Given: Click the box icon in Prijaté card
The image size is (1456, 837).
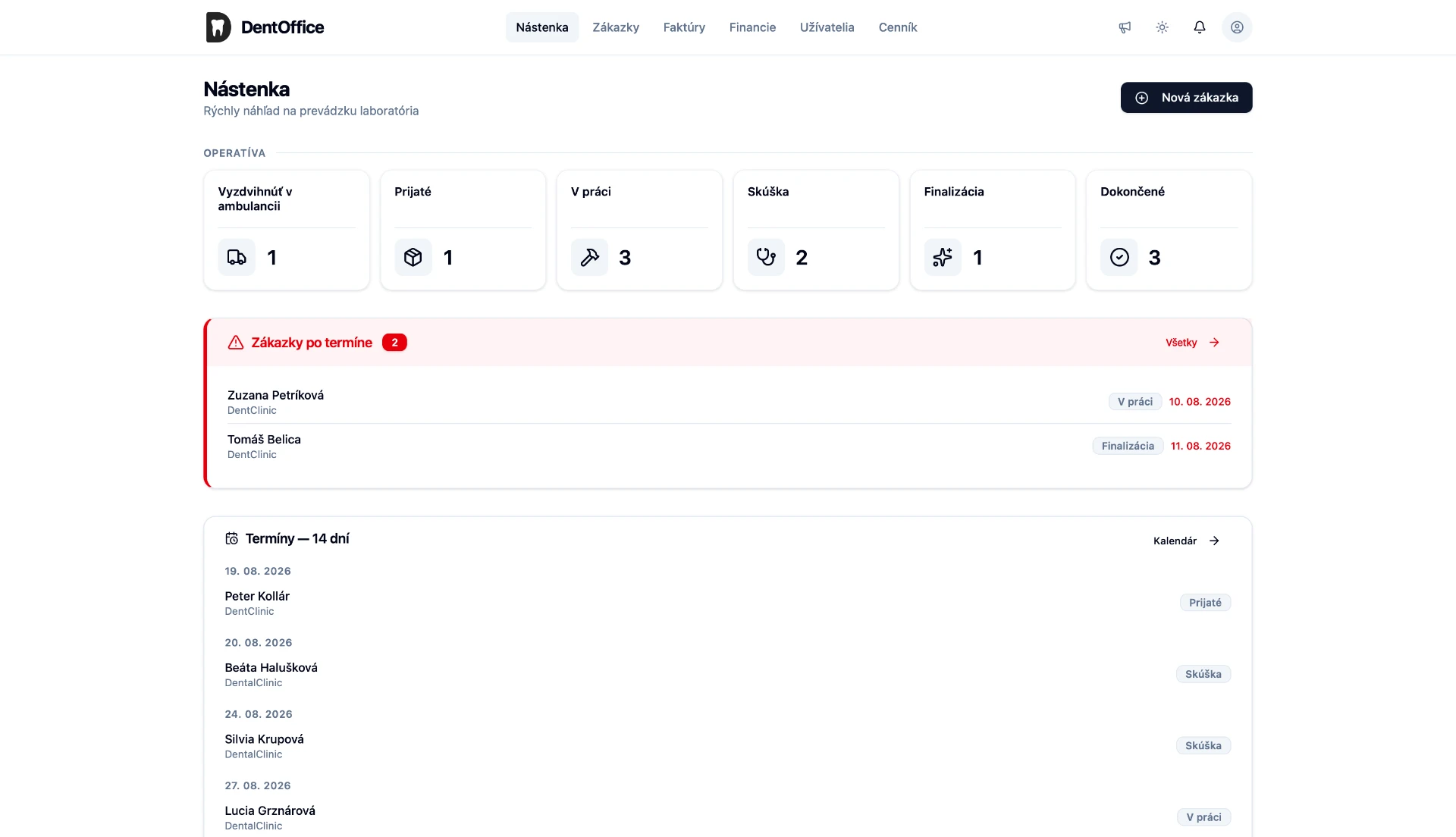Looking at the screenshot, I should click(x=413, y=257).
